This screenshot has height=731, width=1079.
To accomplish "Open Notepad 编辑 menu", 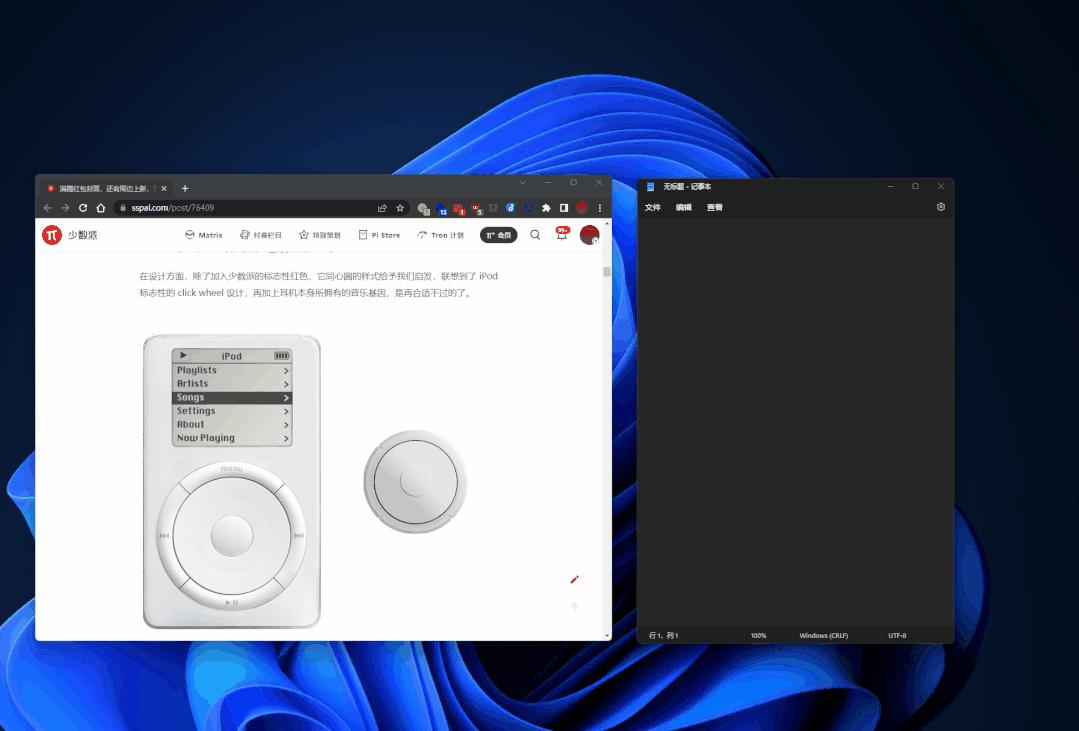I will 683,208.
